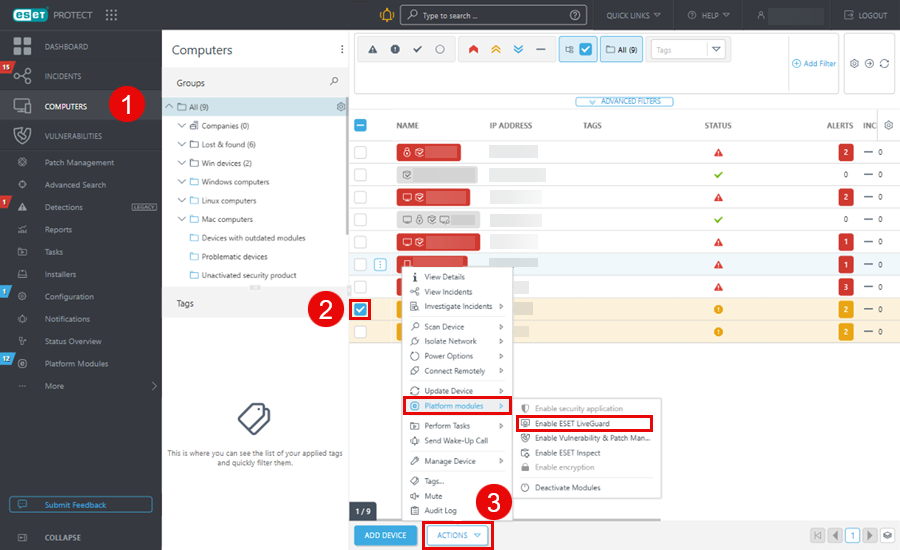Uncheck the selected orange row checkbox

tap(360, 309)
